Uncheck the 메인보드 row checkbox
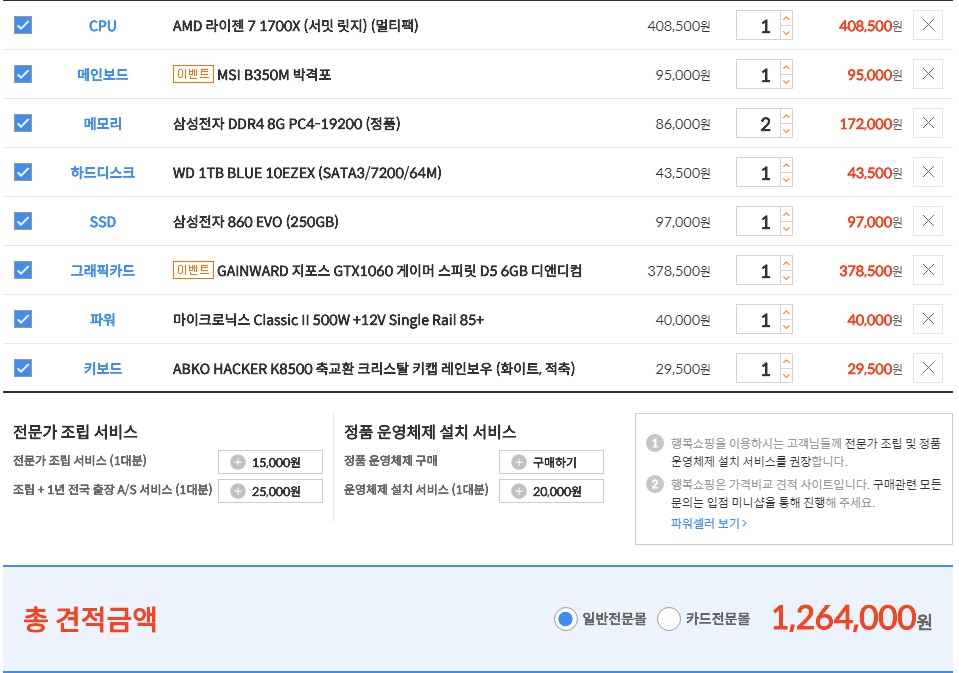 [x=23, y=74]
